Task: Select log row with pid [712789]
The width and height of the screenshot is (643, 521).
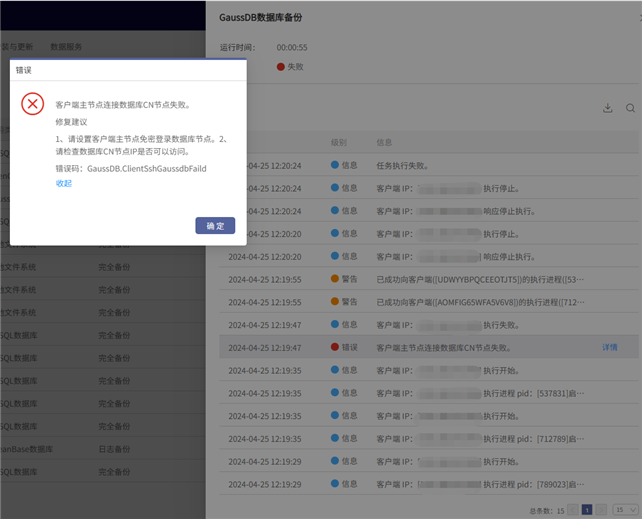Action: click(429, 439)
